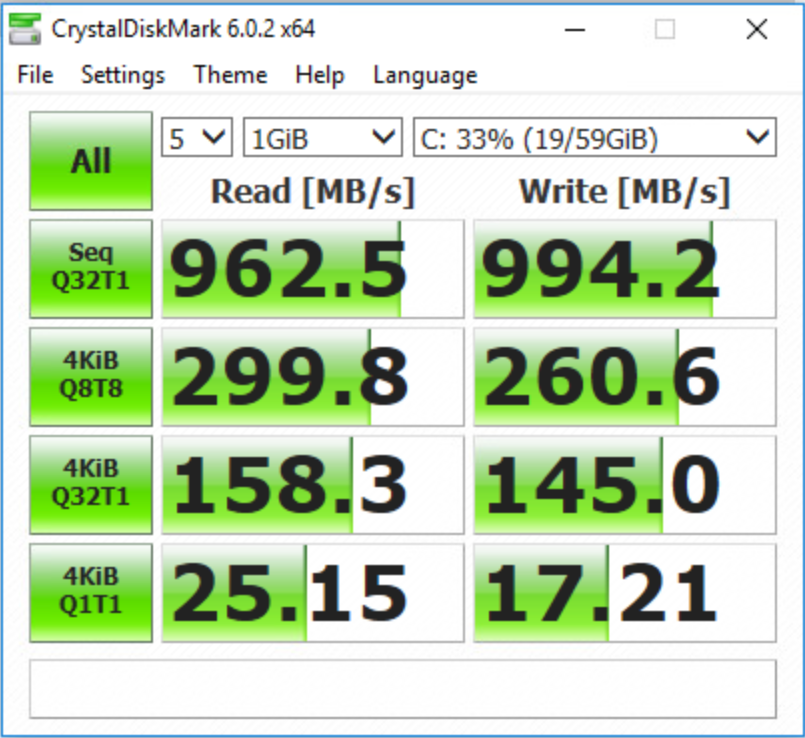The height and width of the screenshot is (738, 805).
Task: Click the Read [MB/s] column header
Action: tap(313, 192)
